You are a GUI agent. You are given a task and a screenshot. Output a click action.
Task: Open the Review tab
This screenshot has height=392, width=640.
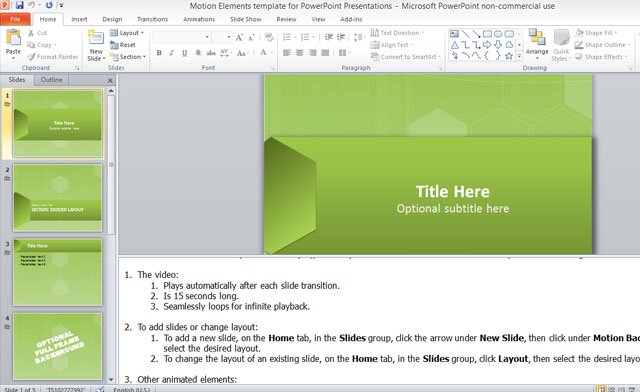287,19
